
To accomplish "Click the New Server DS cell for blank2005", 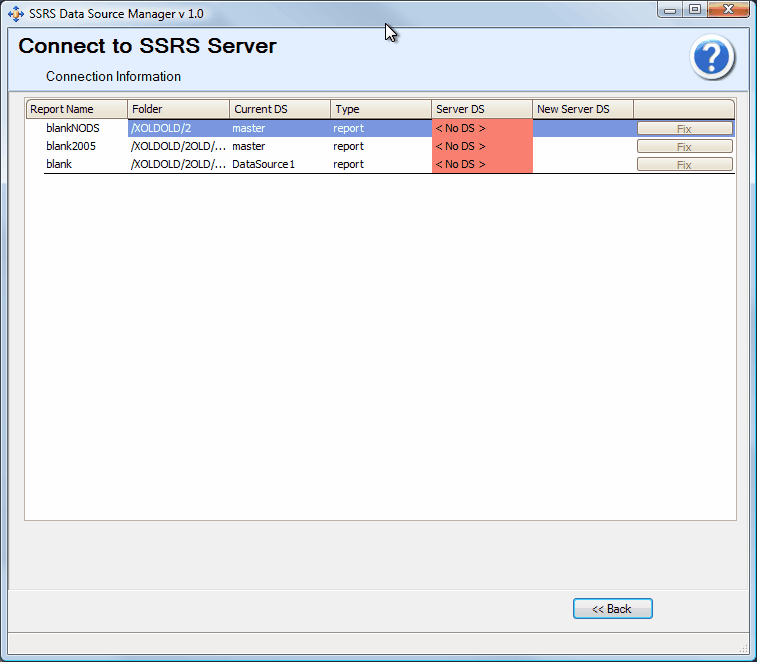I will 583,146.
